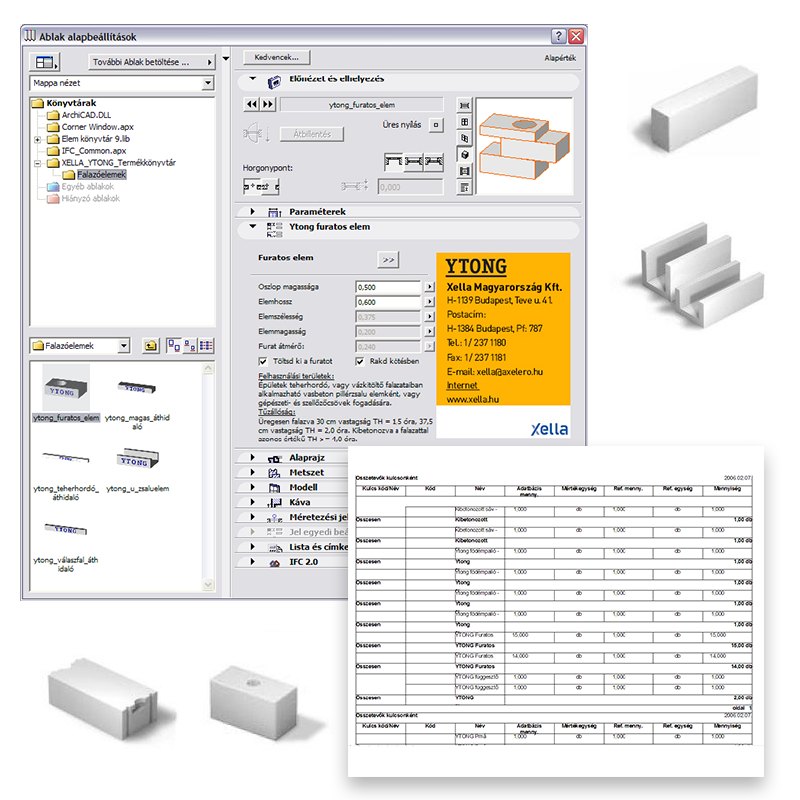Uncheck Rakd kötésben checkbox
The height and width of the screenshot is (800, 800).
pyautogui.click(x=360, y=361)
